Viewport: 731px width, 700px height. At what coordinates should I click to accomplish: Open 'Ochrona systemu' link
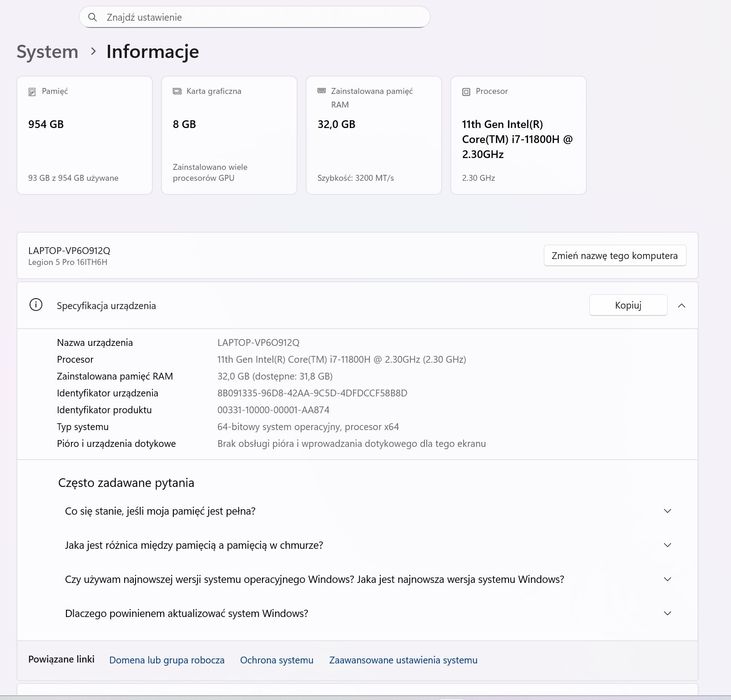(x=276, y=660)
